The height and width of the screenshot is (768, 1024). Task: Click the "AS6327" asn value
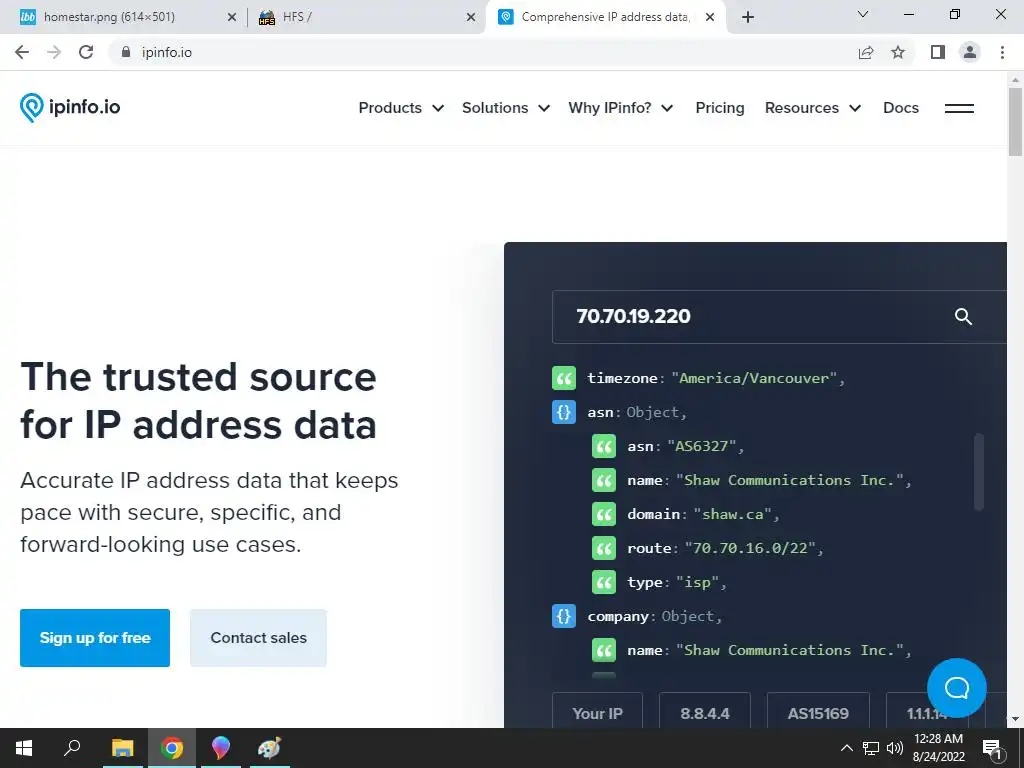[x=701, y=446]
